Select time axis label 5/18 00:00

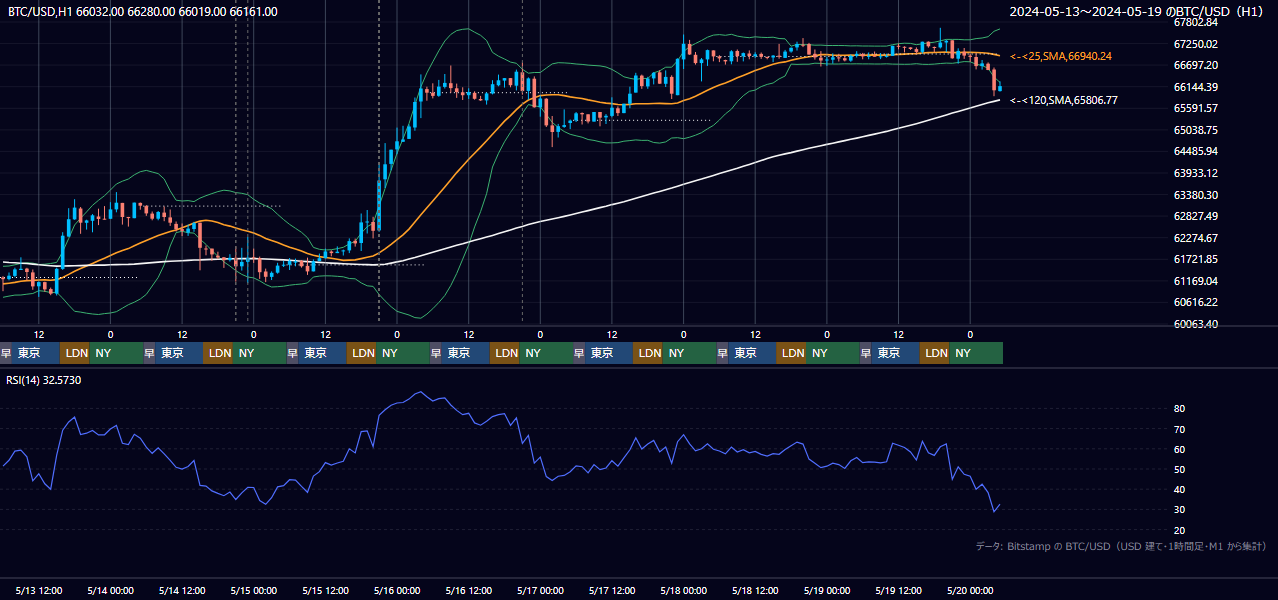coord(684,590)
